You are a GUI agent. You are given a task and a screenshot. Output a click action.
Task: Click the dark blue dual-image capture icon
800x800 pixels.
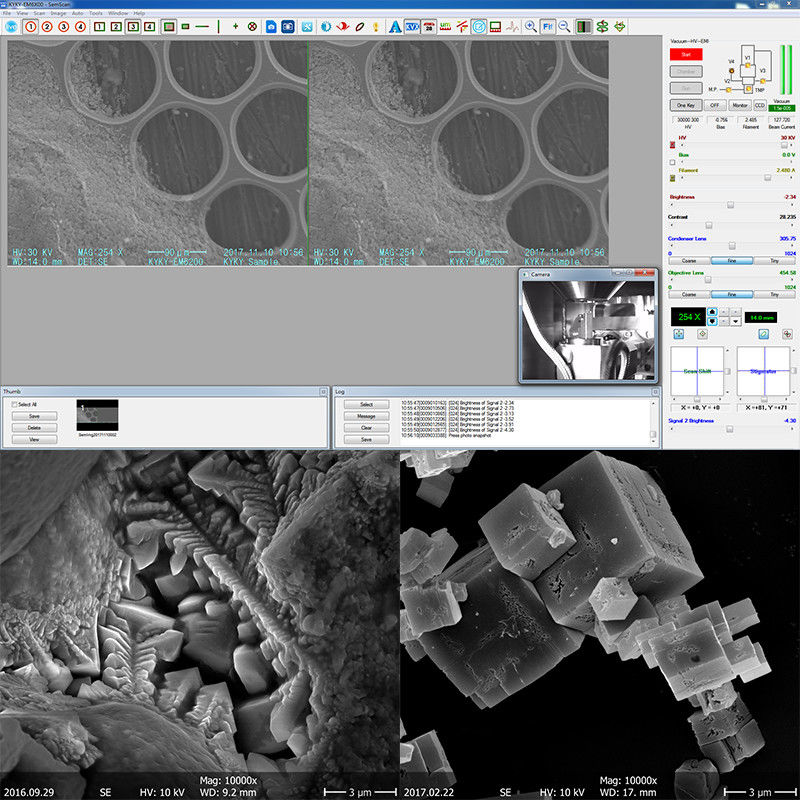coord(288,27)
